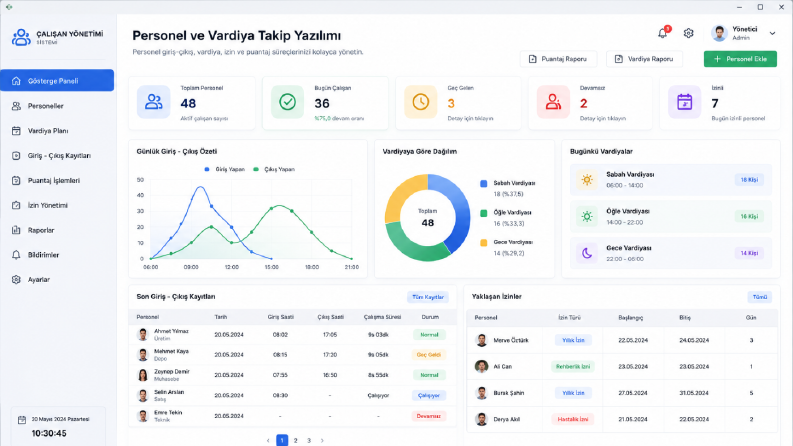This screenshot has width=793, height=446.
Task: Click the donut chart Toplam 48
Action: pyautogui.click(x=428, y=217)
